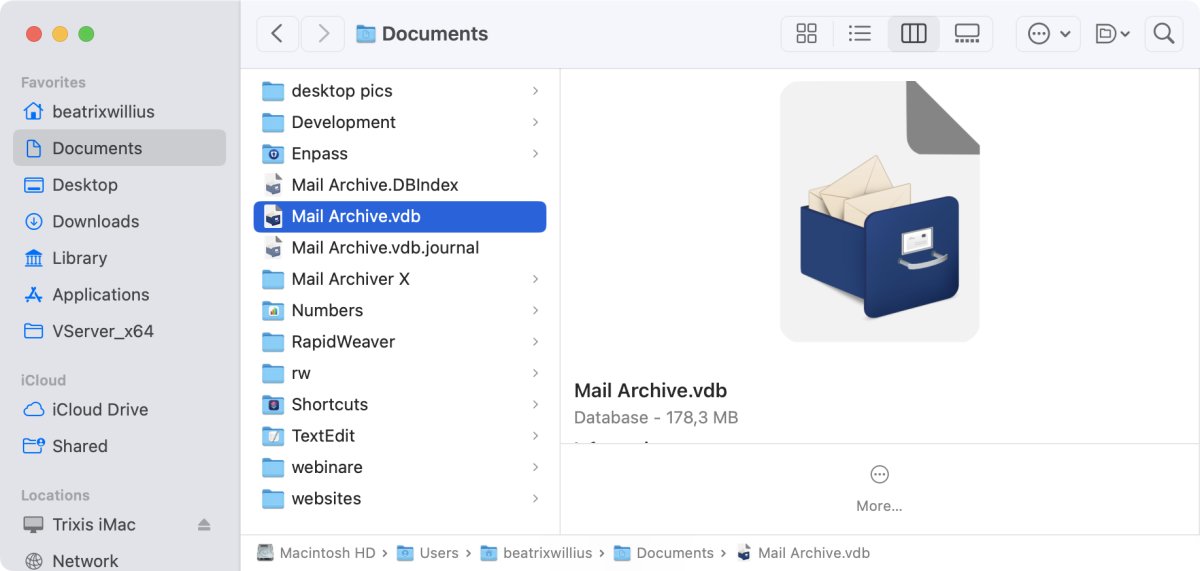This screenshot has height=571, width=1200.
Task: Open Applications in the sidebar
Action: 119,294
